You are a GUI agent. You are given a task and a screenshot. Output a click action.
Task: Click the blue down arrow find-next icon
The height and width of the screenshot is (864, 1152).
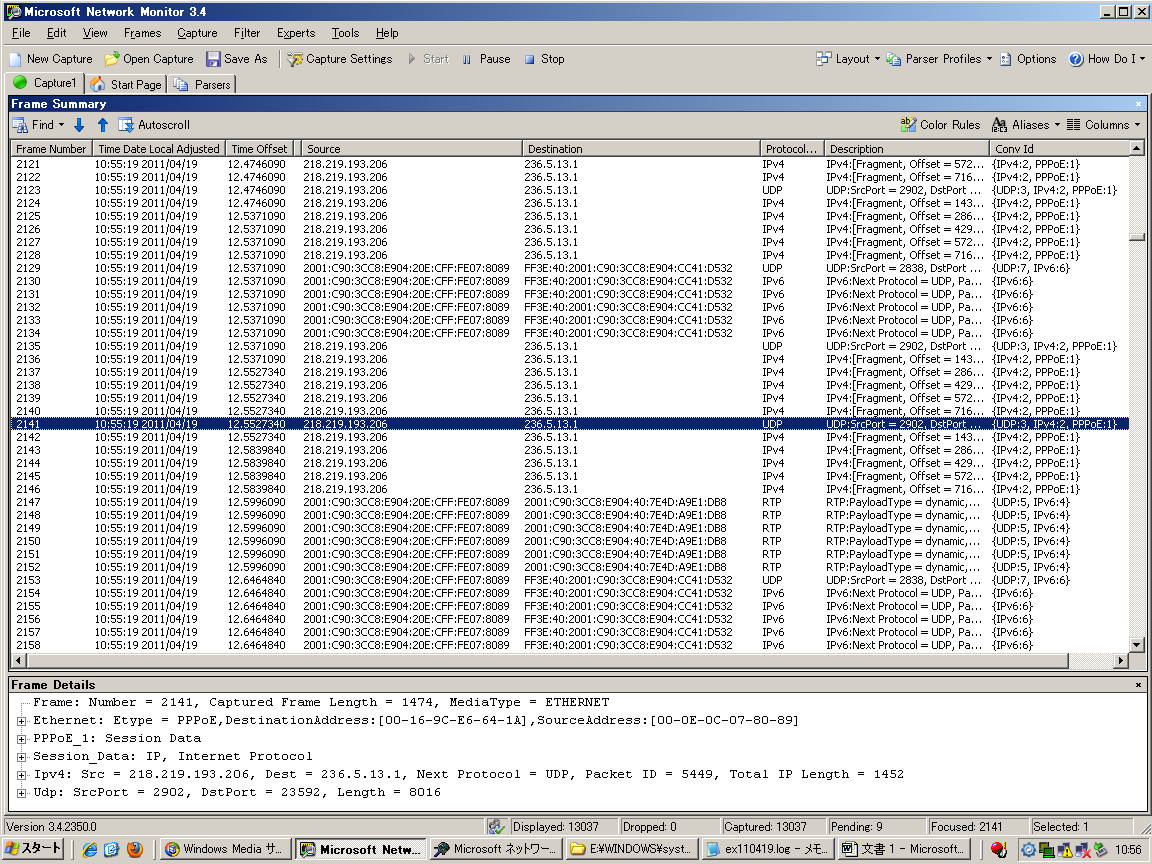click(x=79, y=126)
